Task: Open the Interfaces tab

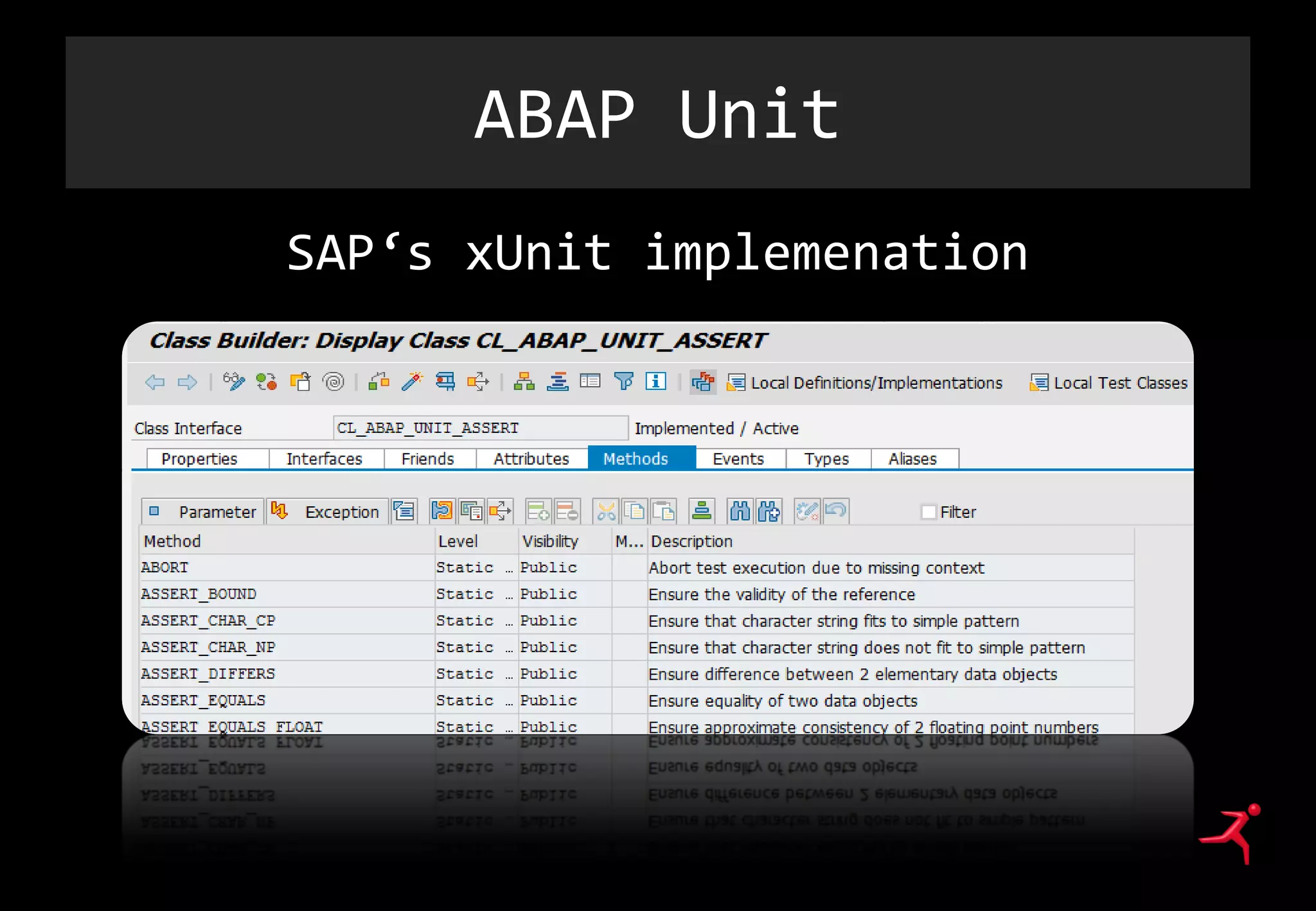Action: coord(326,459)
